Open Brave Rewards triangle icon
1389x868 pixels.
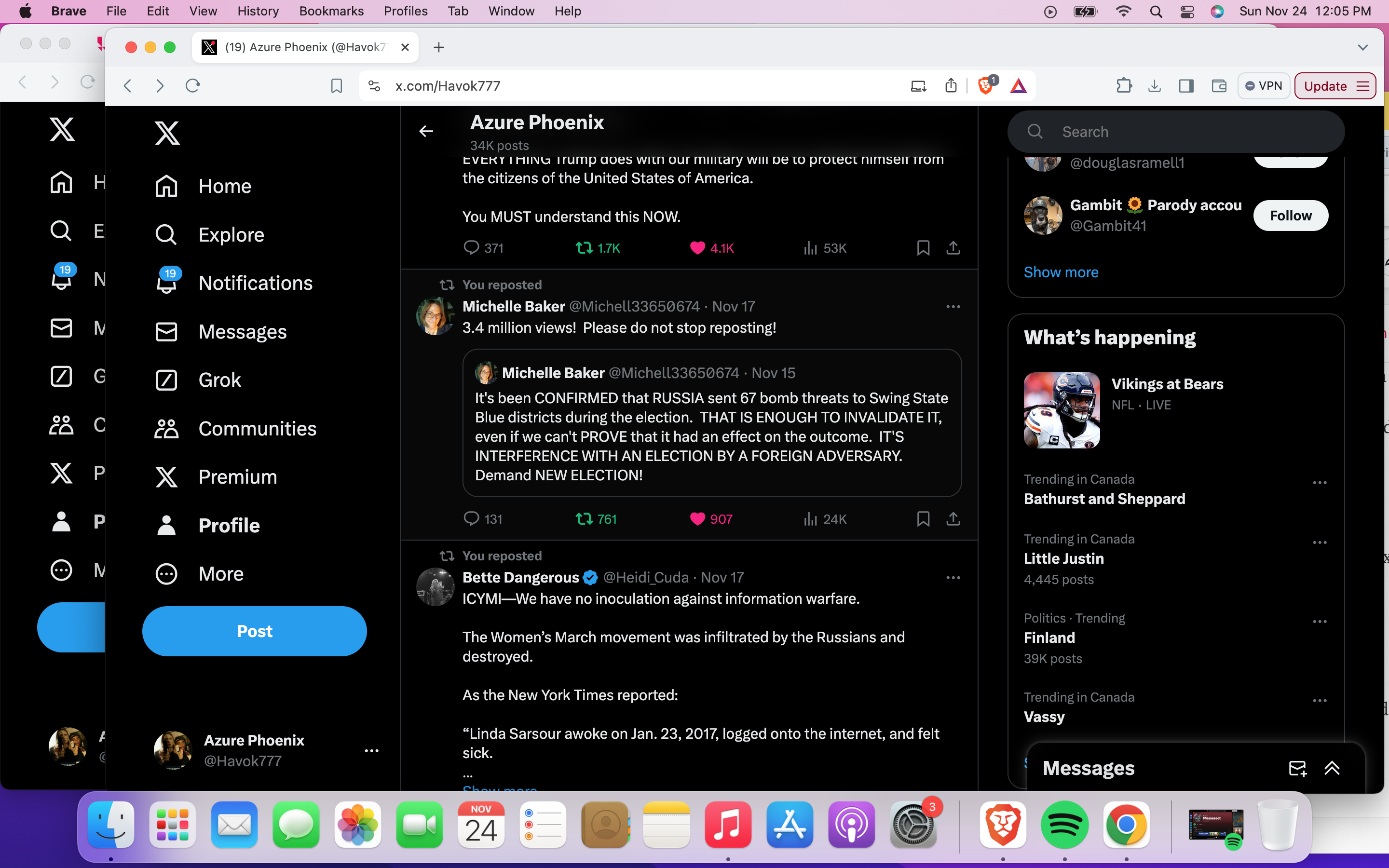point(1018,86)
